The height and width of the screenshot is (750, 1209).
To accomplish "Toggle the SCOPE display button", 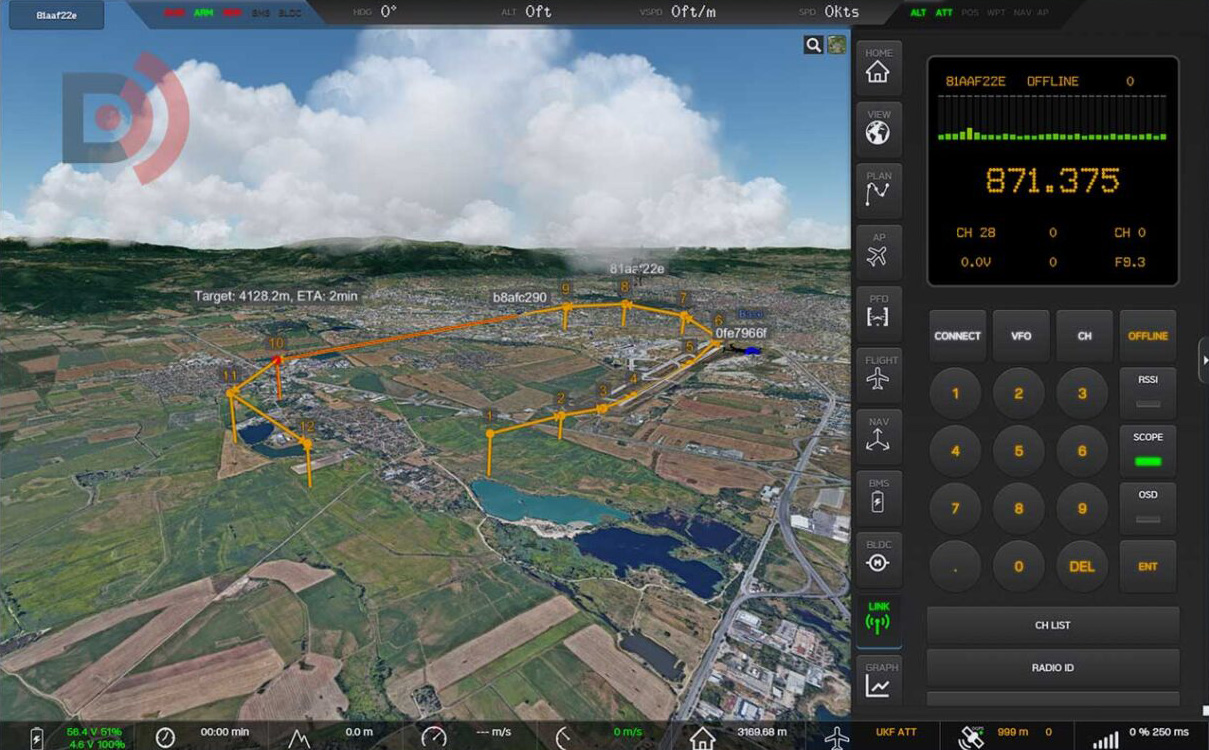I will (x=1147, y=450).
